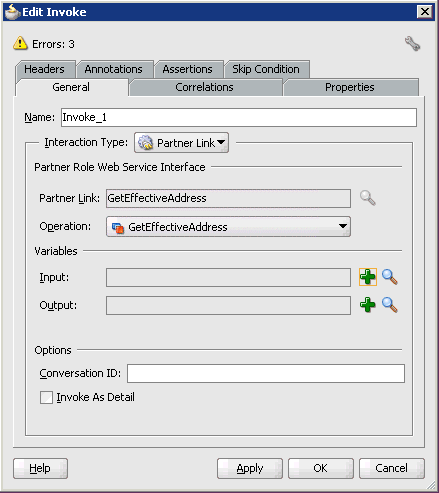
Task: Click the Partner Link text field
Action: 228,198
